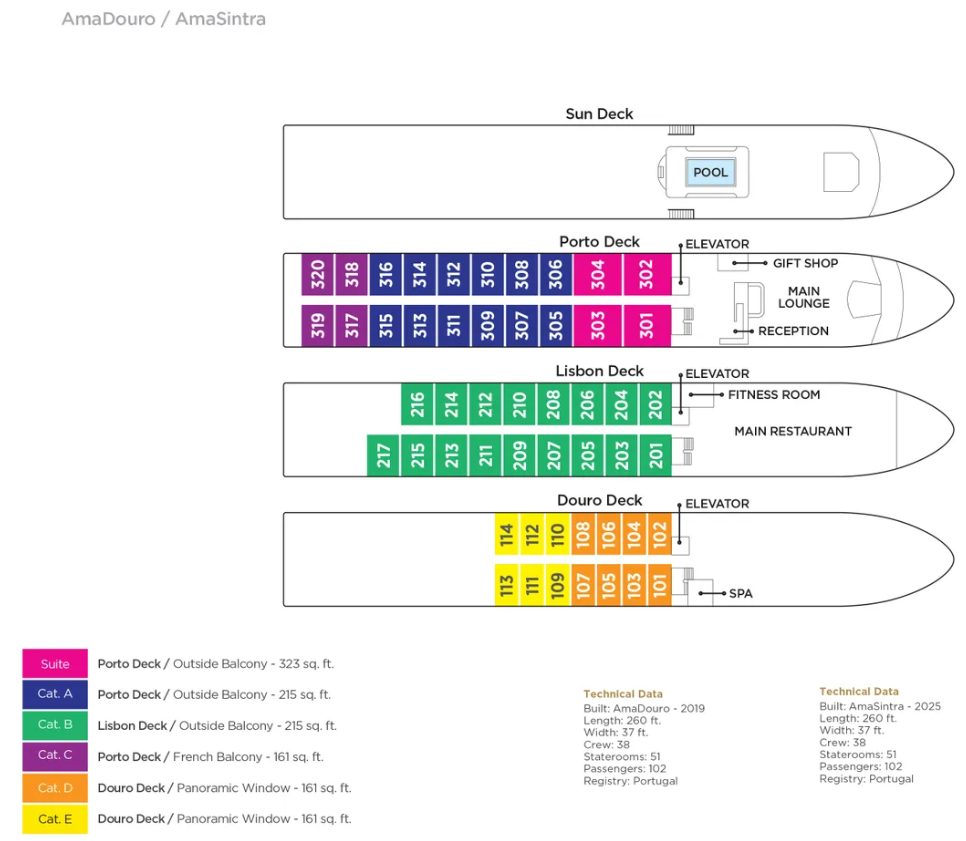Pick cabin 113
Viewport: 966px width, 841px height.
pyautogui.click(x=506, y=585)
